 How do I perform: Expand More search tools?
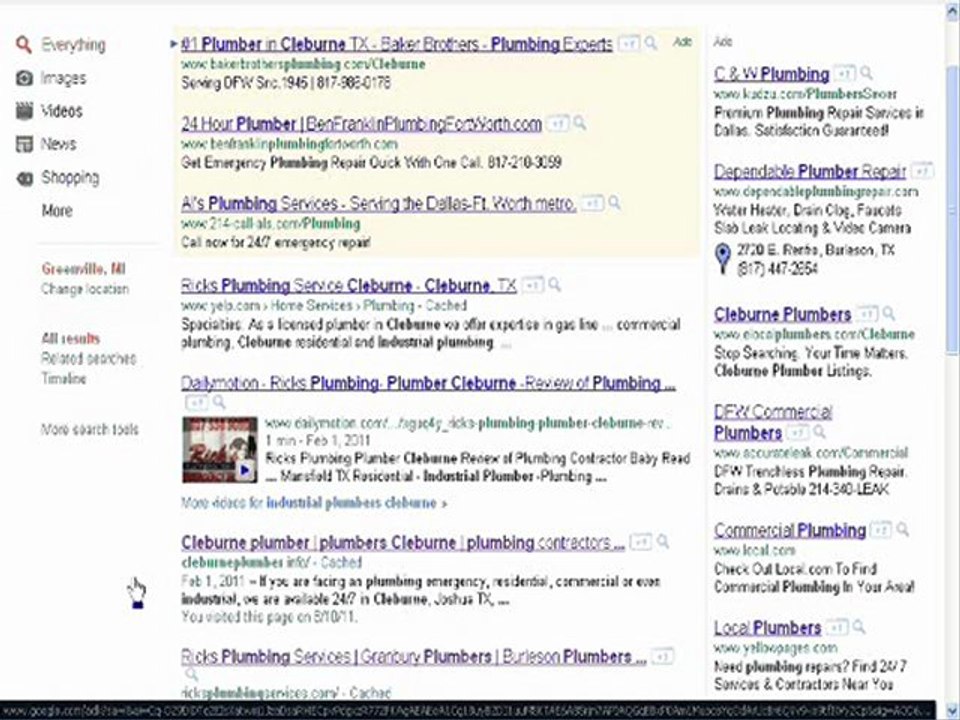click(x=89, y=429)
